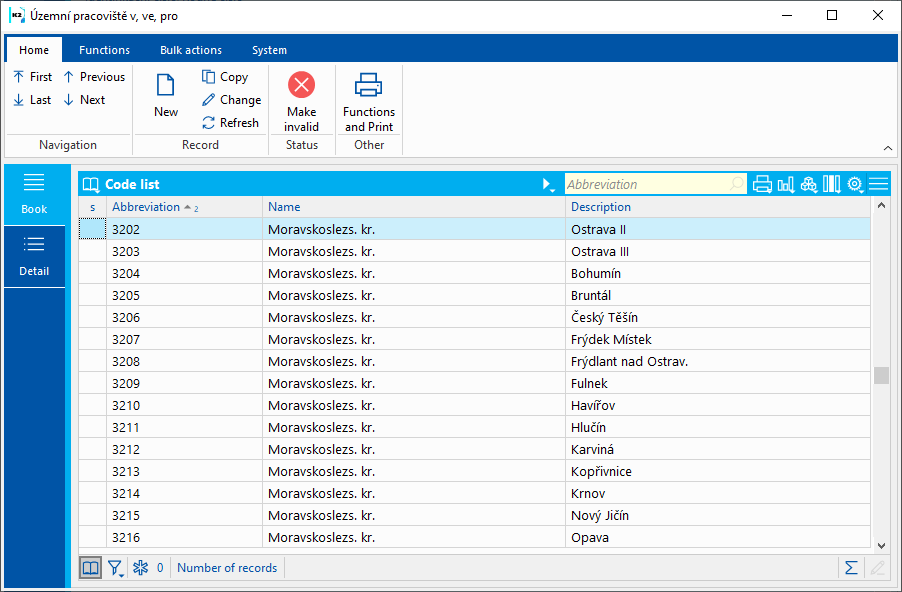The image size is (902, 592).
Task: Click the sum (sigma) icon in status bar
Action: coord(851,568)
